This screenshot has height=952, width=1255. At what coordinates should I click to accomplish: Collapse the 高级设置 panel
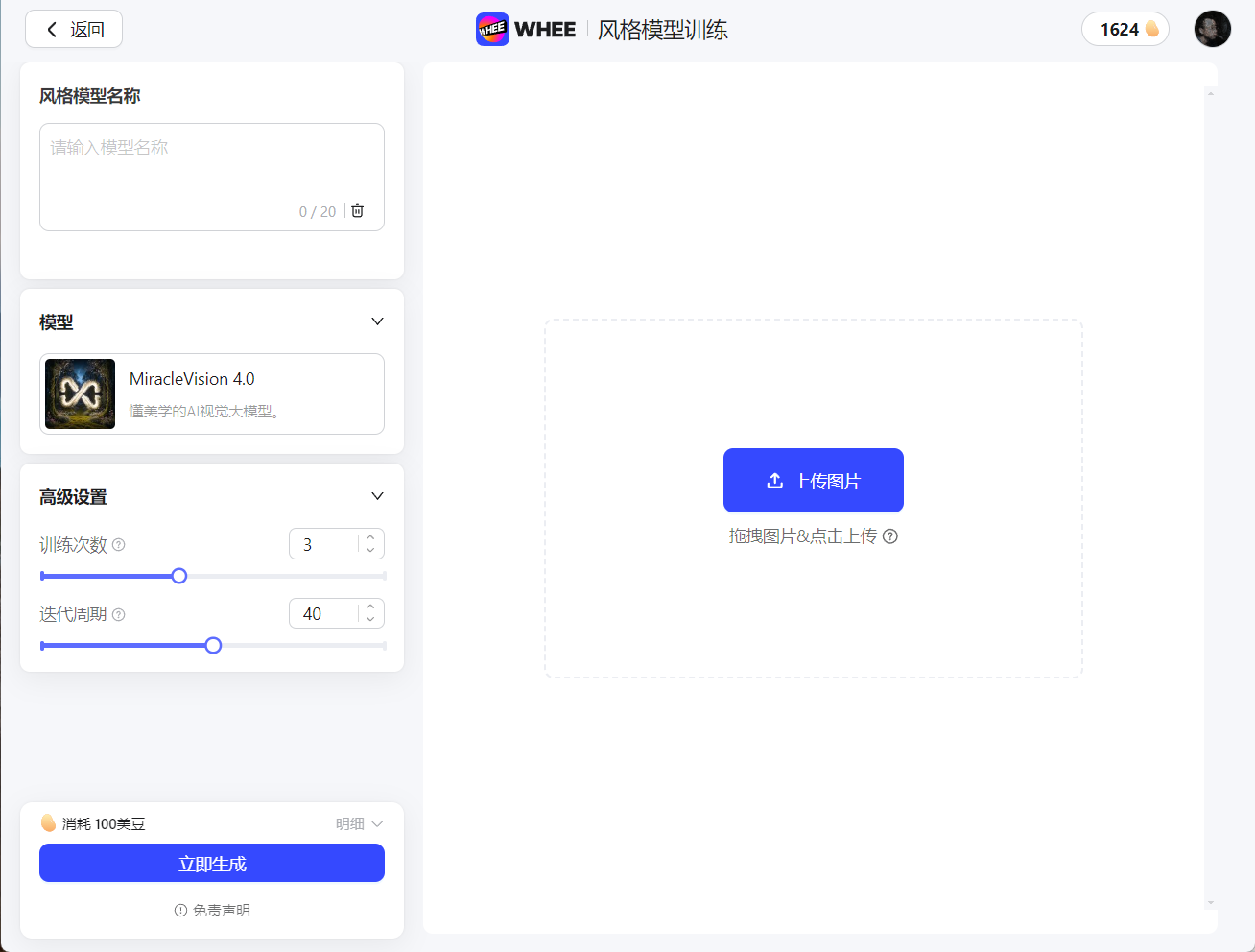[376, 496]
